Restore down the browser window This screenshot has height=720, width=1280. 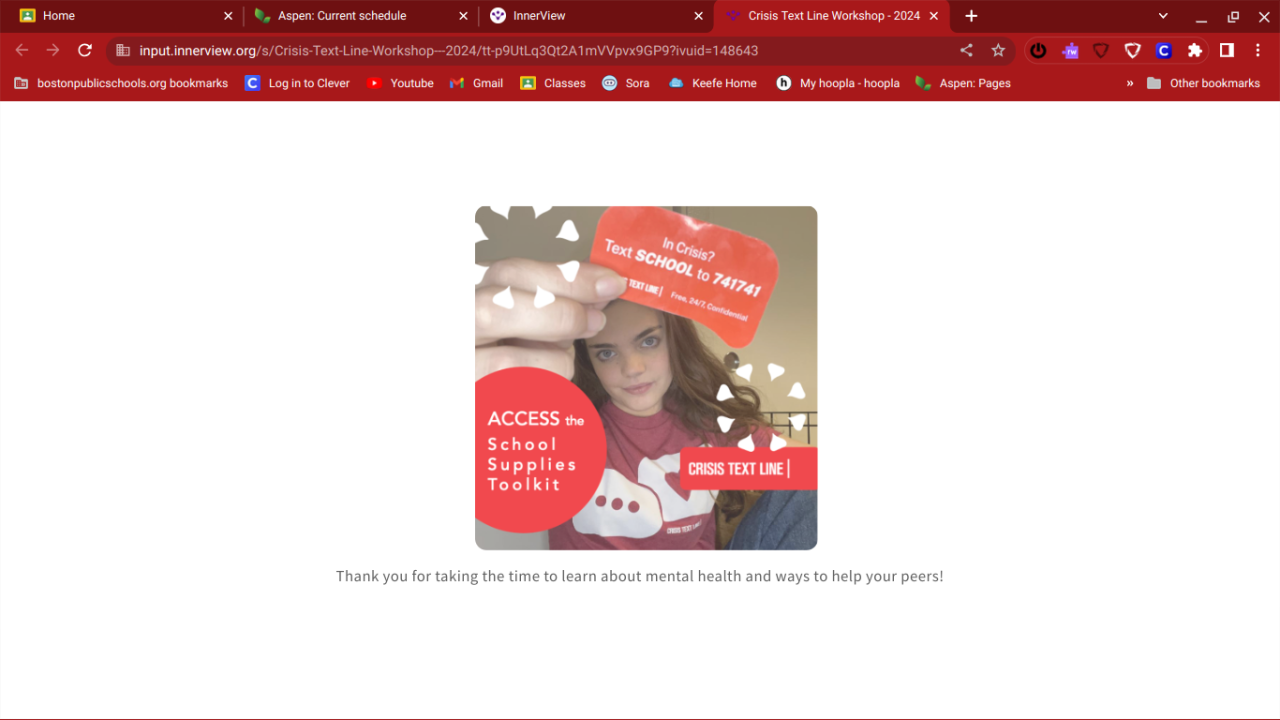click(1233, 16)
